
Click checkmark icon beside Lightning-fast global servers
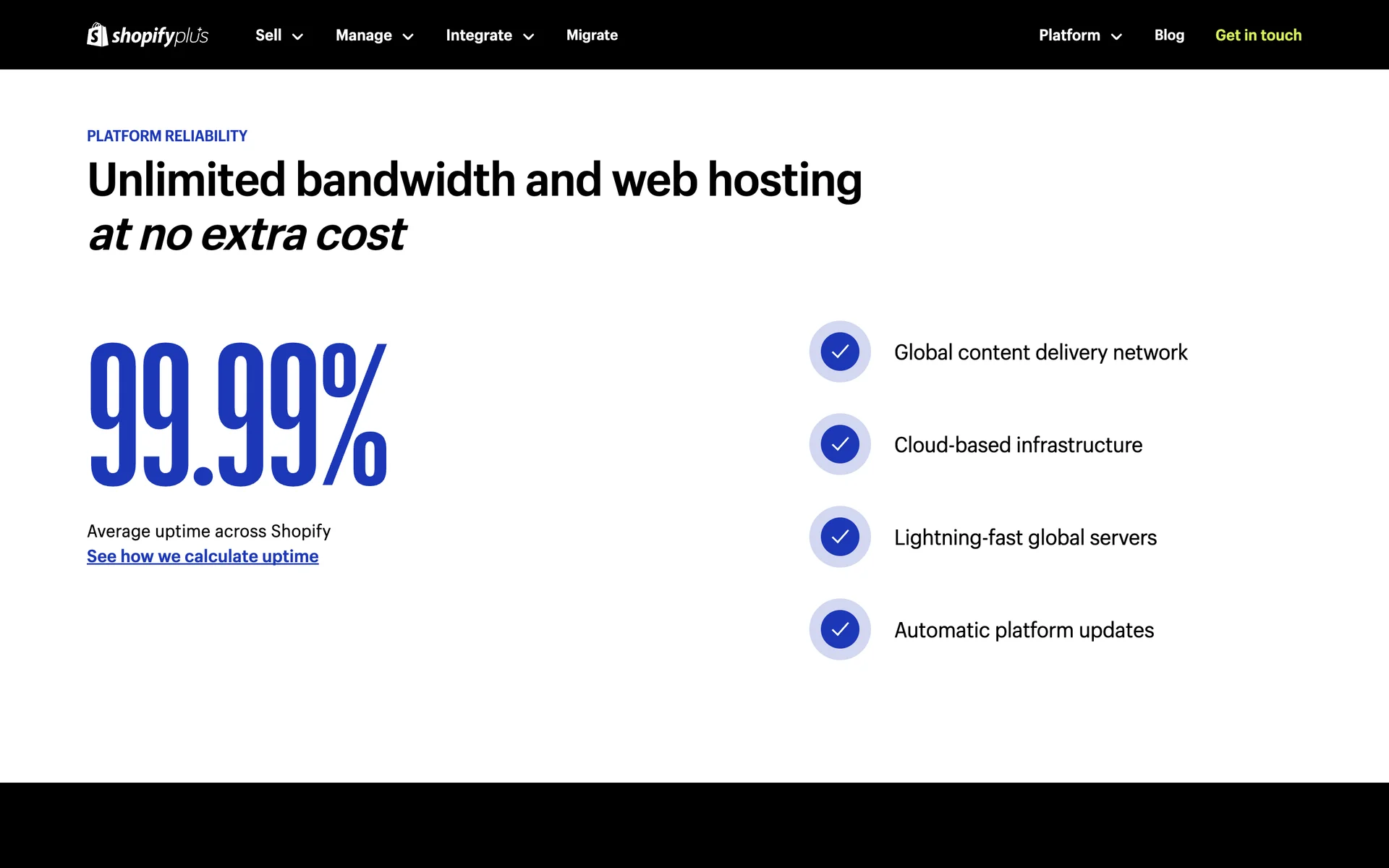tap(839, 537)
